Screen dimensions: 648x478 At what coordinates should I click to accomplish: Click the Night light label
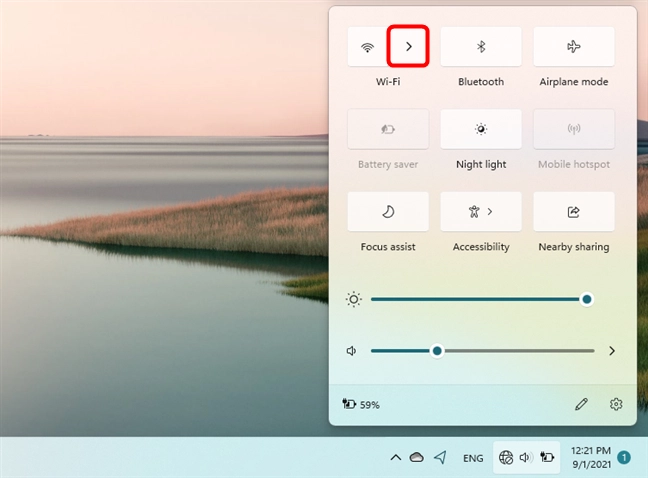[481, 164]
